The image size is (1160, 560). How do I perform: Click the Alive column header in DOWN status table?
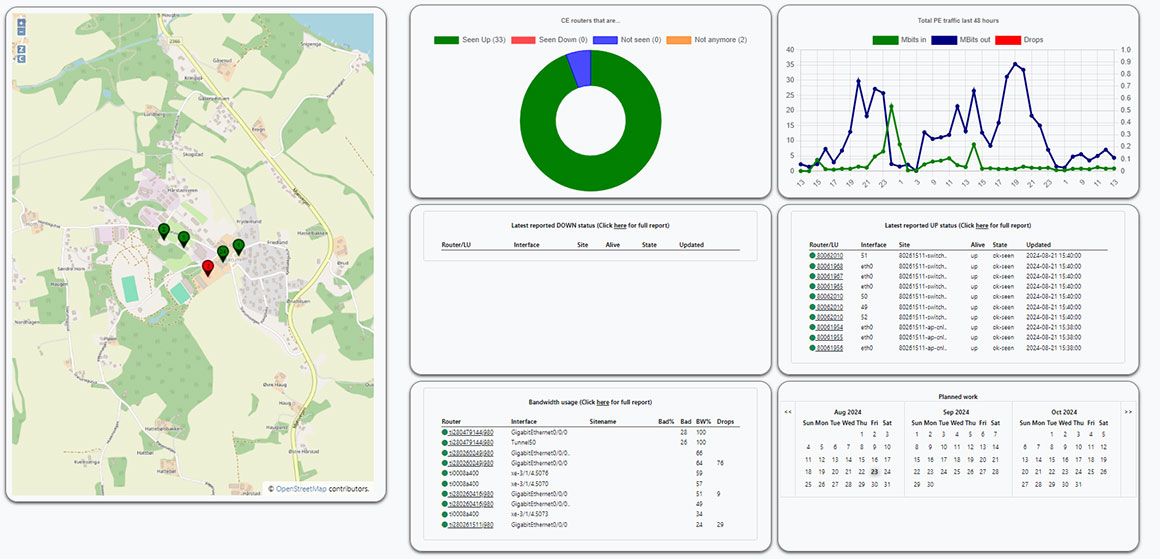[613, 244]
